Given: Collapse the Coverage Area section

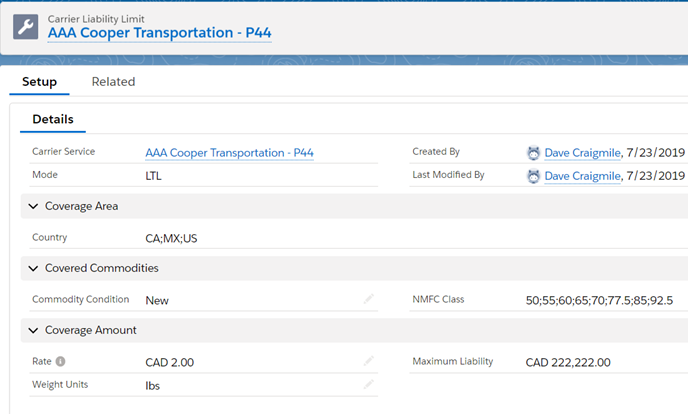Looking at the screenshot, I should coord(33,206).
